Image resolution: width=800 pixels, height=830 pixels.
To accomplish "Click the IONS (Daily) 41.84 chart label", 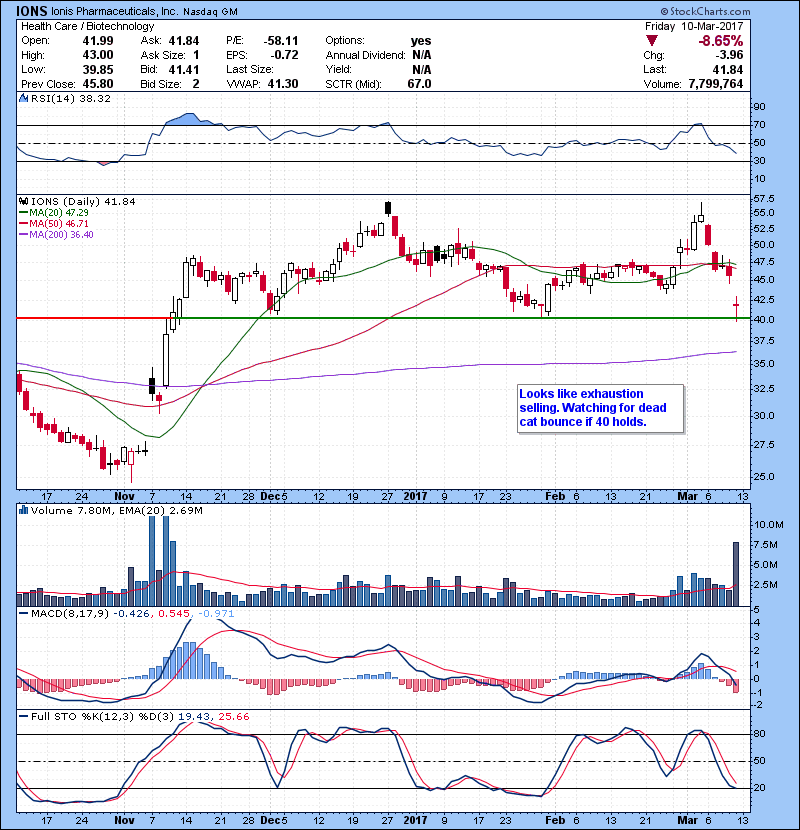I will pos(83,202).
